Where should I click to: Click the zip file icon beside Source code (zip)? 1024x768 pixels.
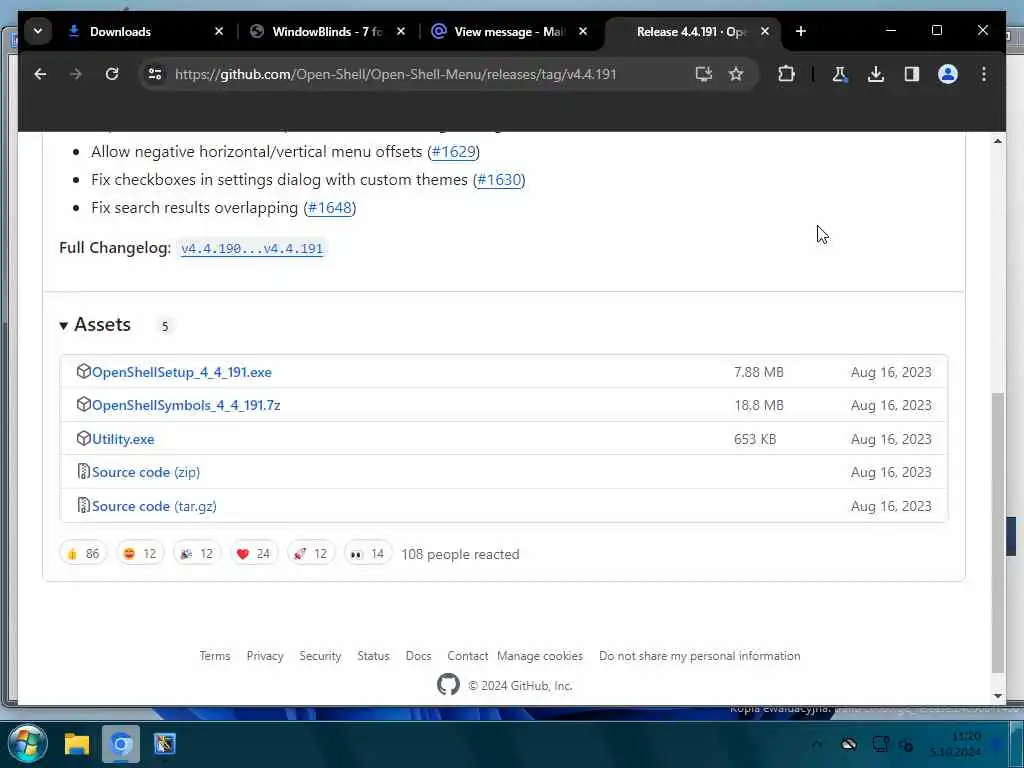pyautogui.click(x=83, y=471)
